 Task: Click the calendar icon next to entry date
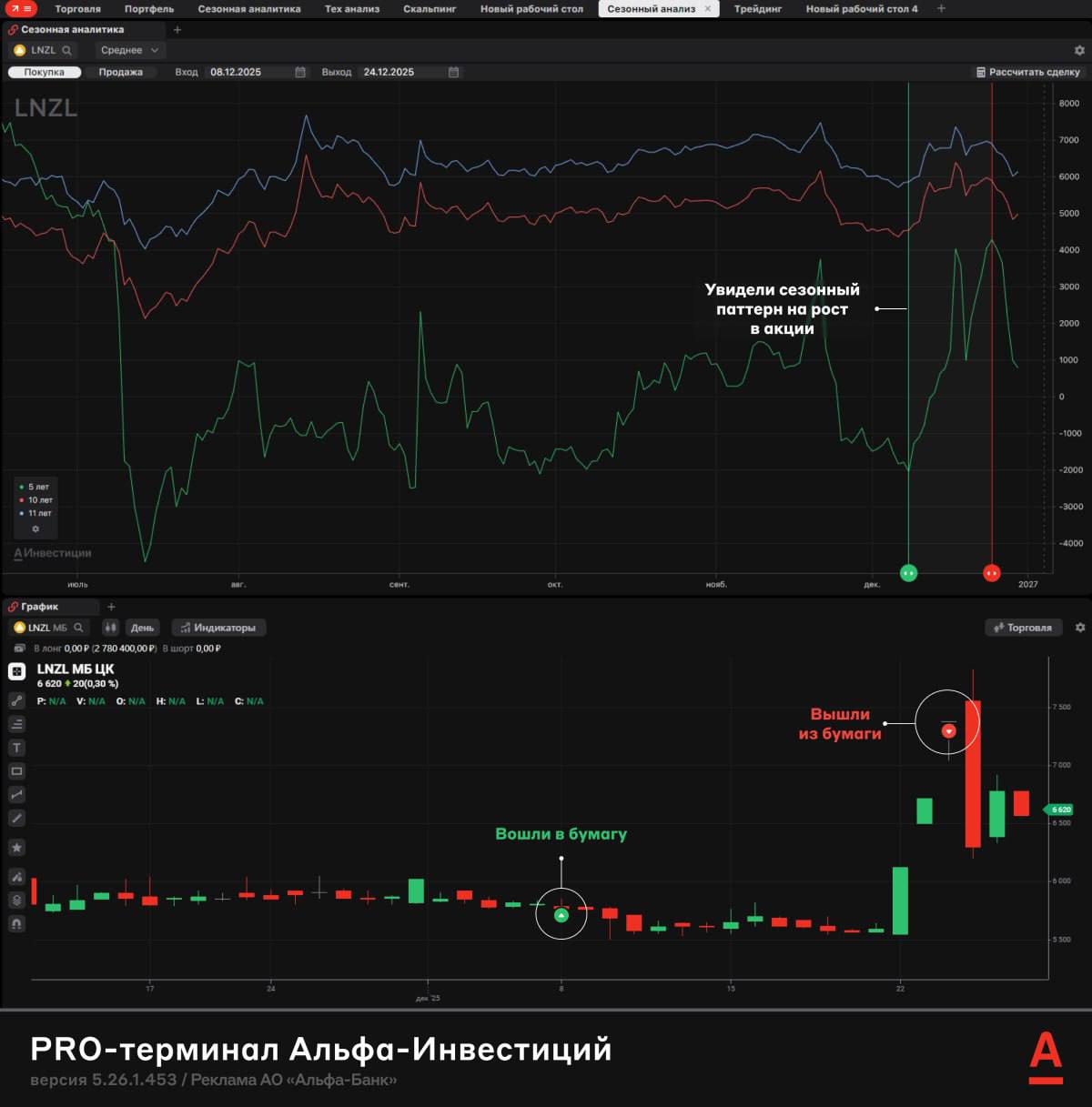[298, 72]
